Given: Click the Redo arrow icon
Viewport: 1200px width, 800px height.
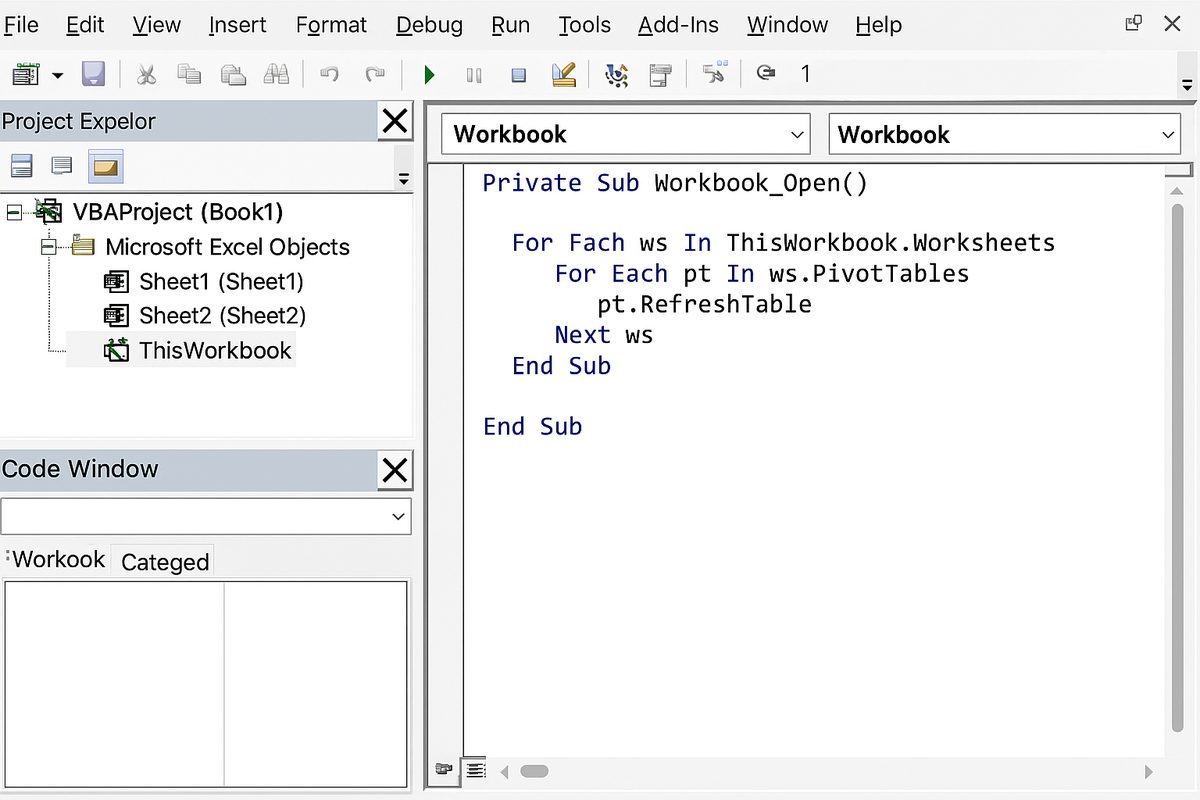Looking at the screenshot, I should (x=374, y=74).
